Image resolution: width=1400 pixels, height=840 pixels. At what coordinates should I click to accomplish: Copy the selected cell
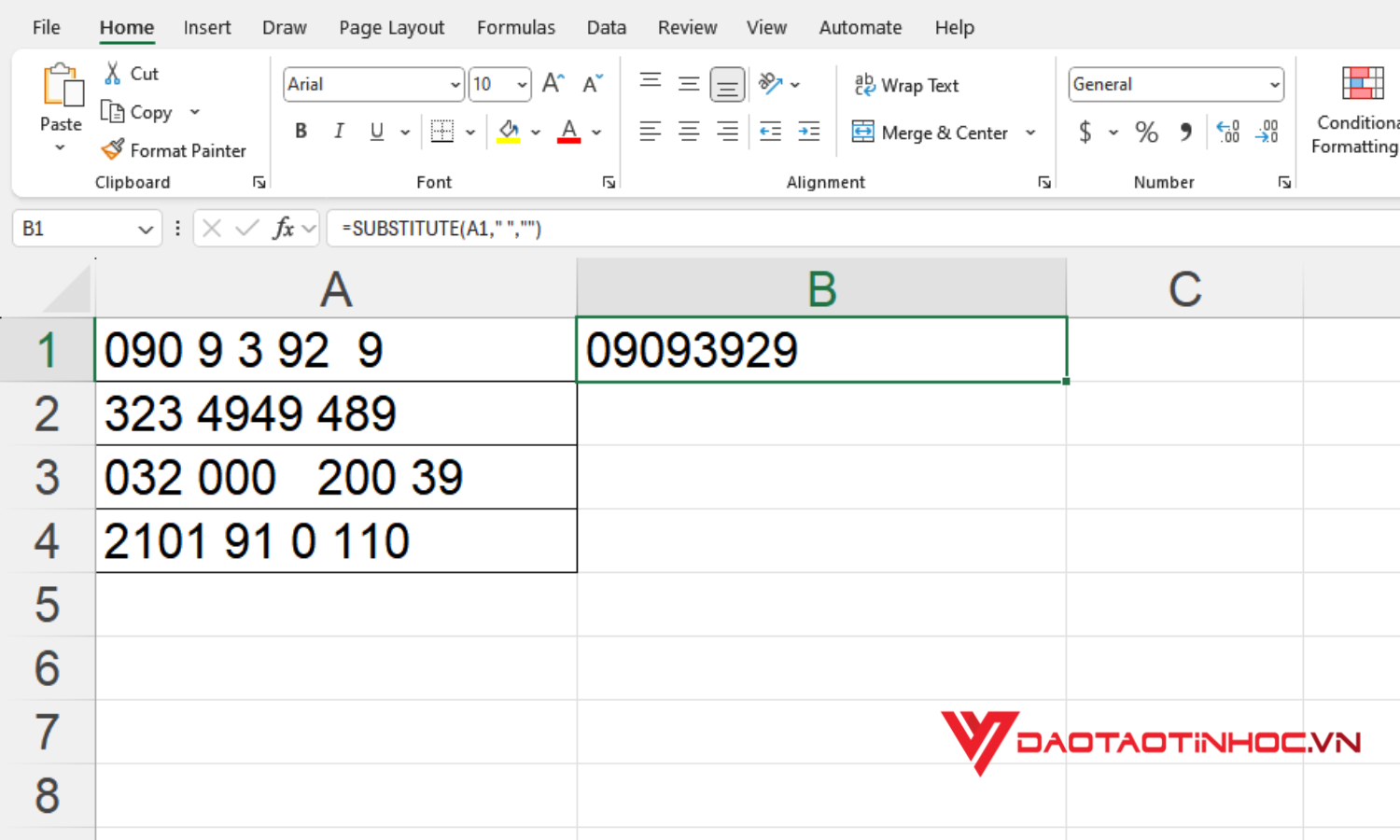tap(136, 112)
